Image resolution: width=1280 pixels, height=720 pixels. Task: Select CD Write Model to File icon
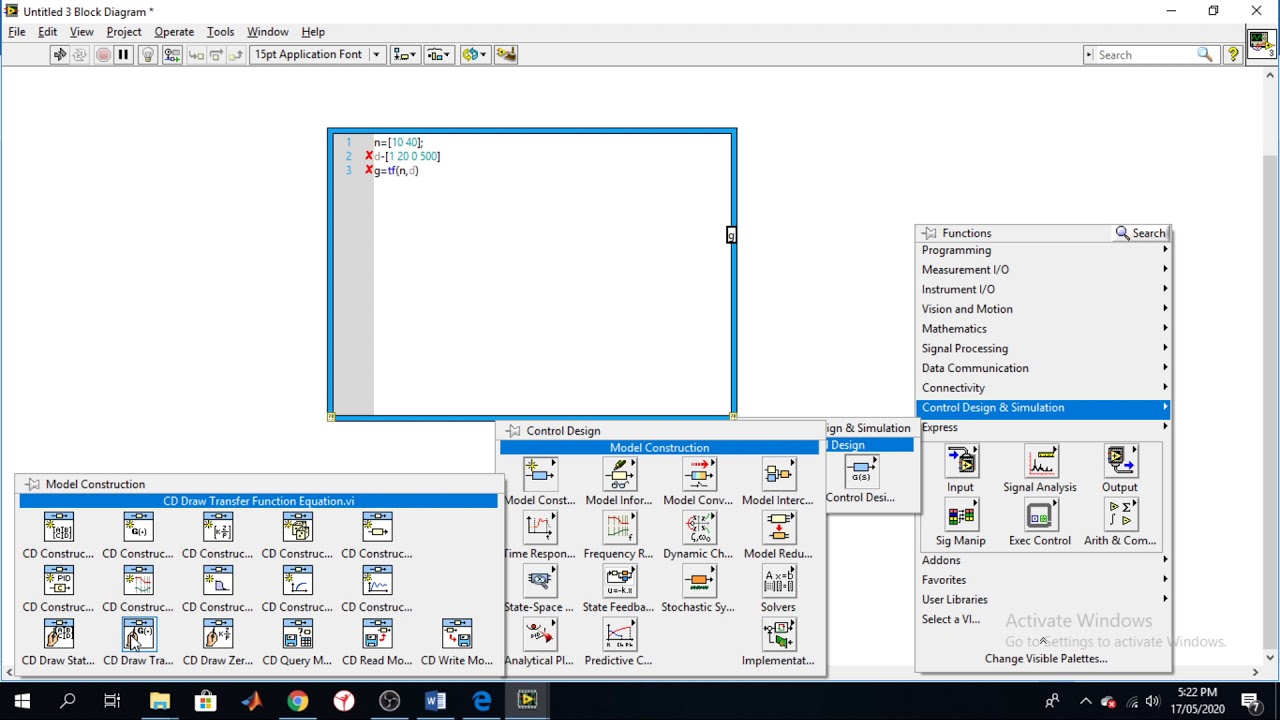coord(457,635)
